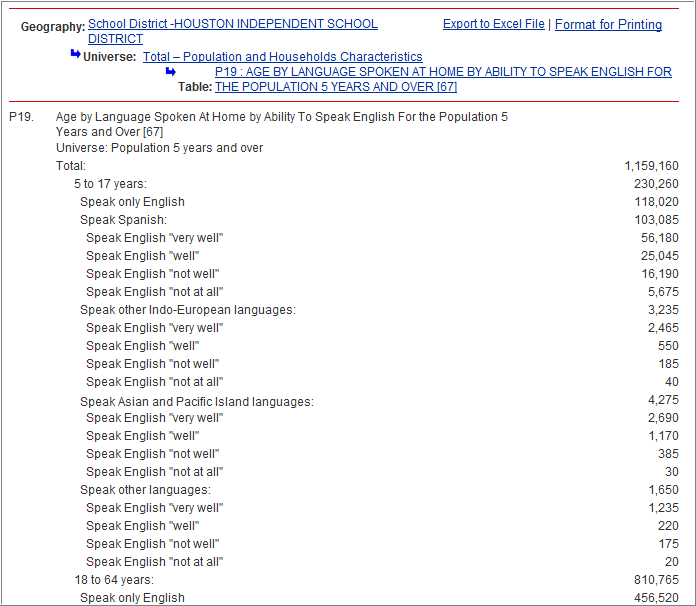Screen dimensions: 696x606
Task: Open the Total – Population and Households Characteristics link
Action: tap(282, 57)
